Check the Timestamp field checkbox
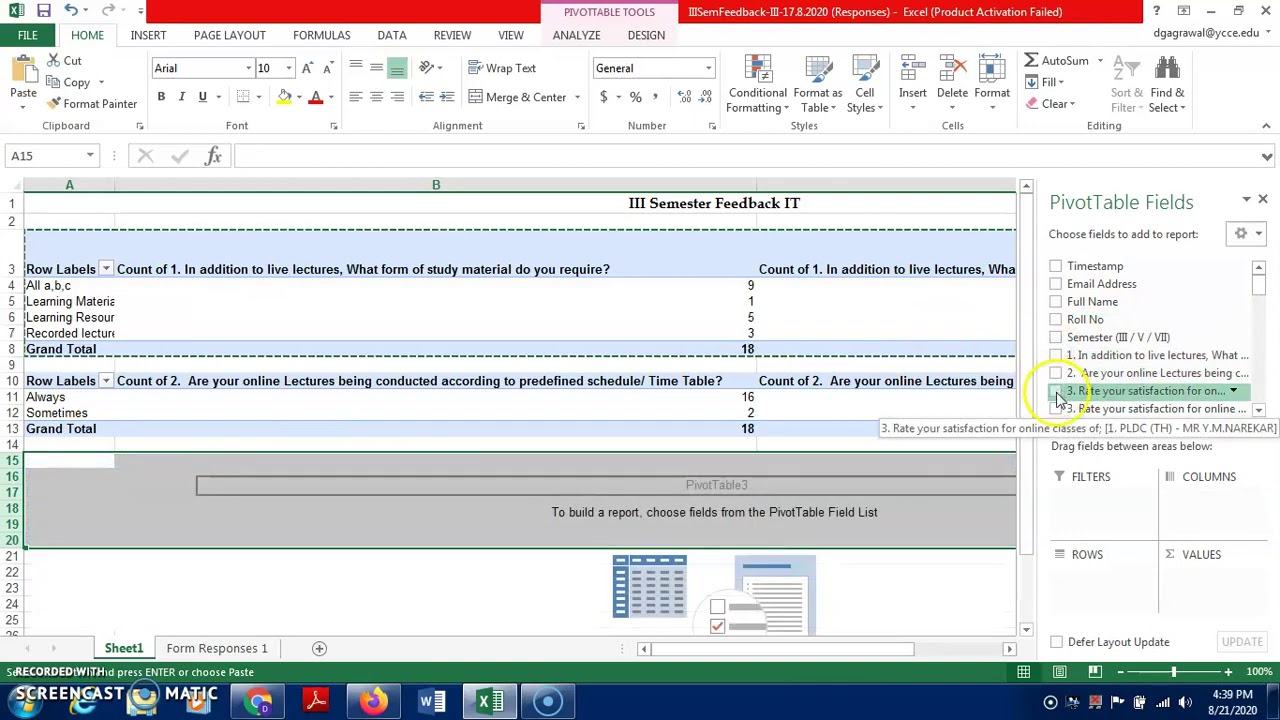 click(1056, 266)
